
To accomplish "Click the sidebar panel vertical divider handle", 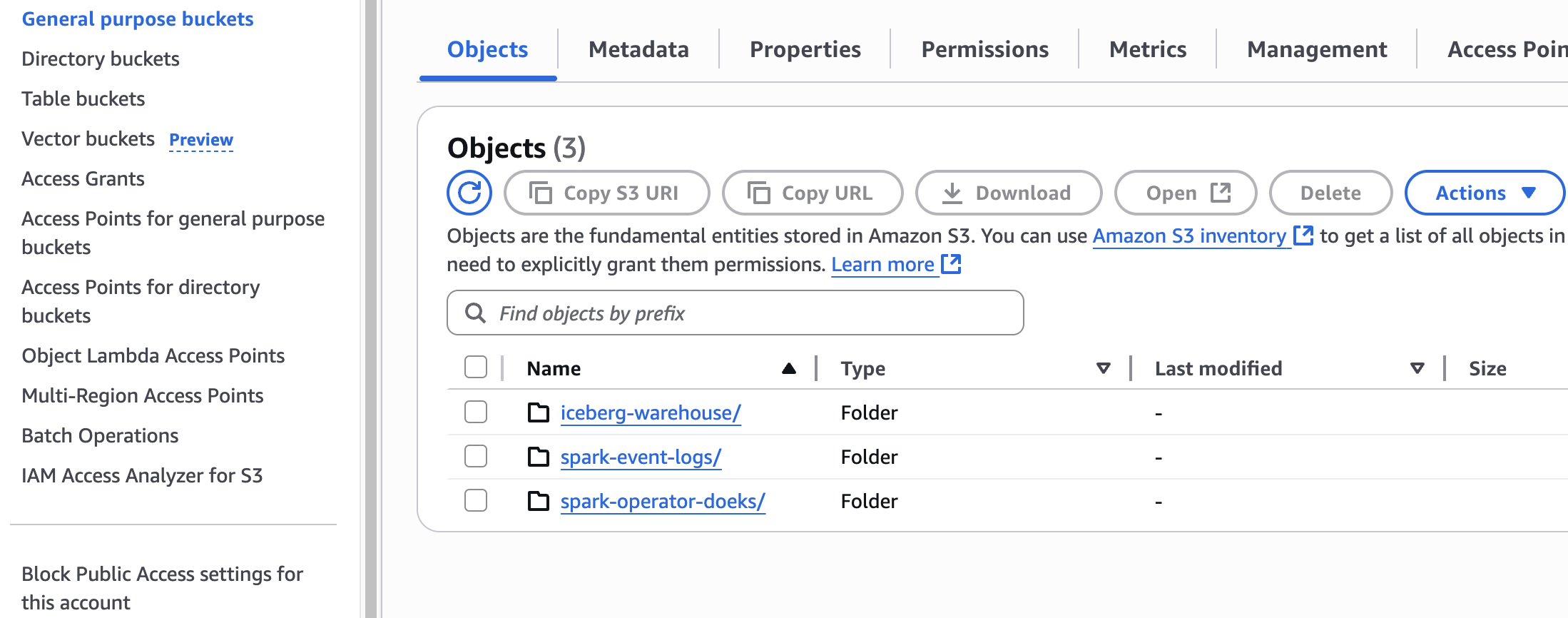I will tap(371, 309).
